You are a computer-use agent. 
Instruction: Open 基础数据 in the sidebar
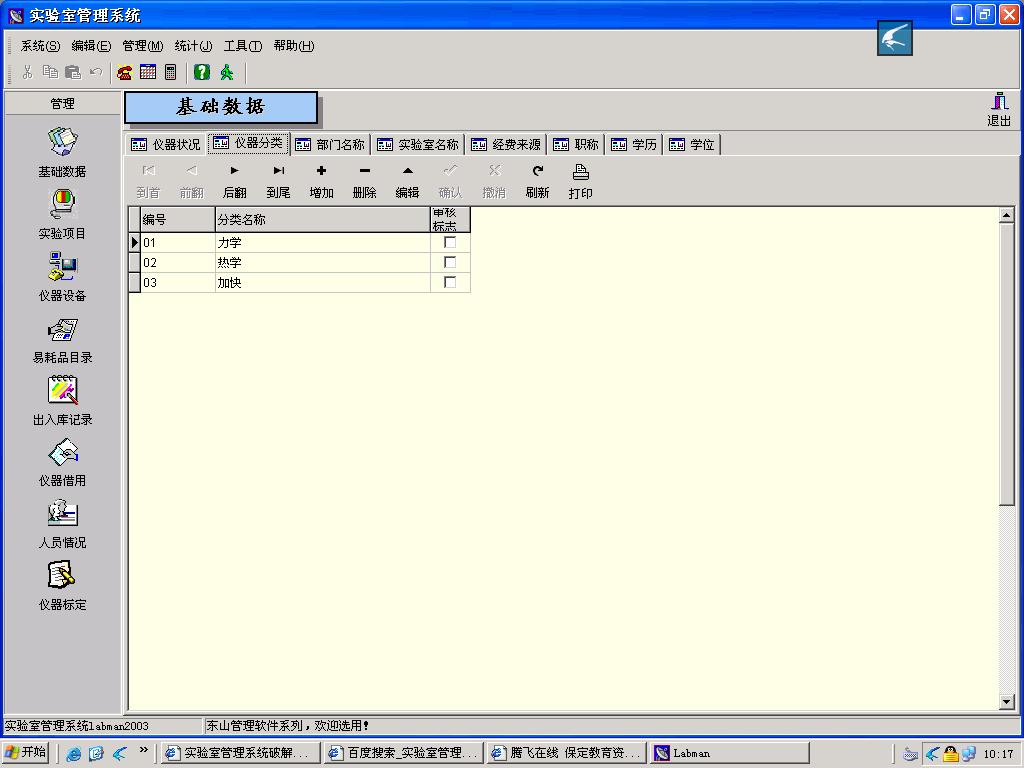(x=62, y=142)
